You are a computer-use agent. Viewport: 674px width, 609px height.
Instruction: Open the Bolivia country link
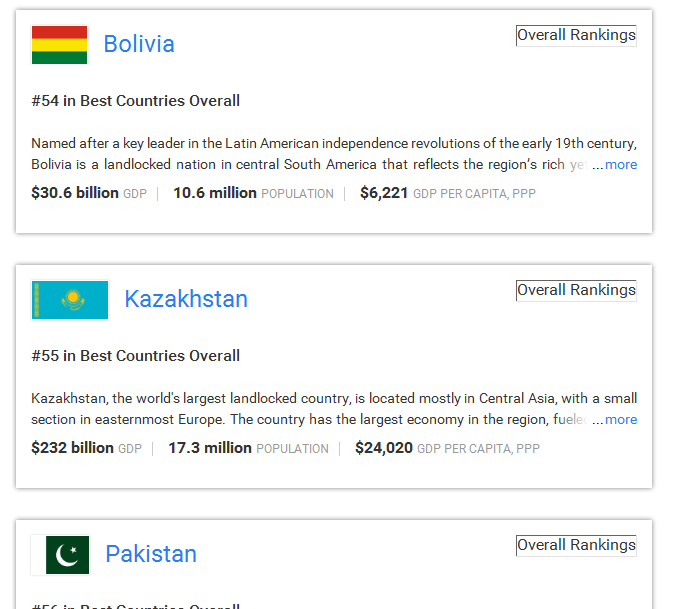click(139, 44)
